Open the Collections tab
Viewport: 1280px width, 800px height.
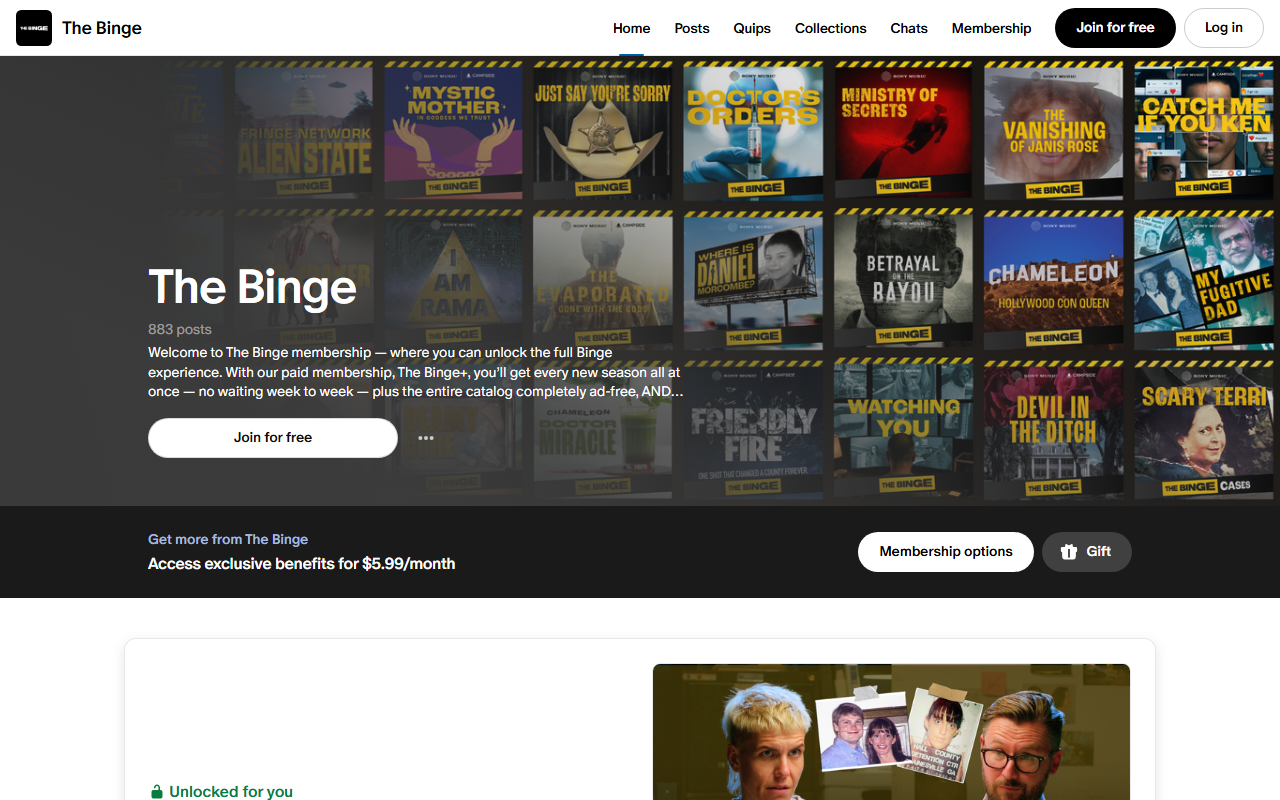click(831, 28)
